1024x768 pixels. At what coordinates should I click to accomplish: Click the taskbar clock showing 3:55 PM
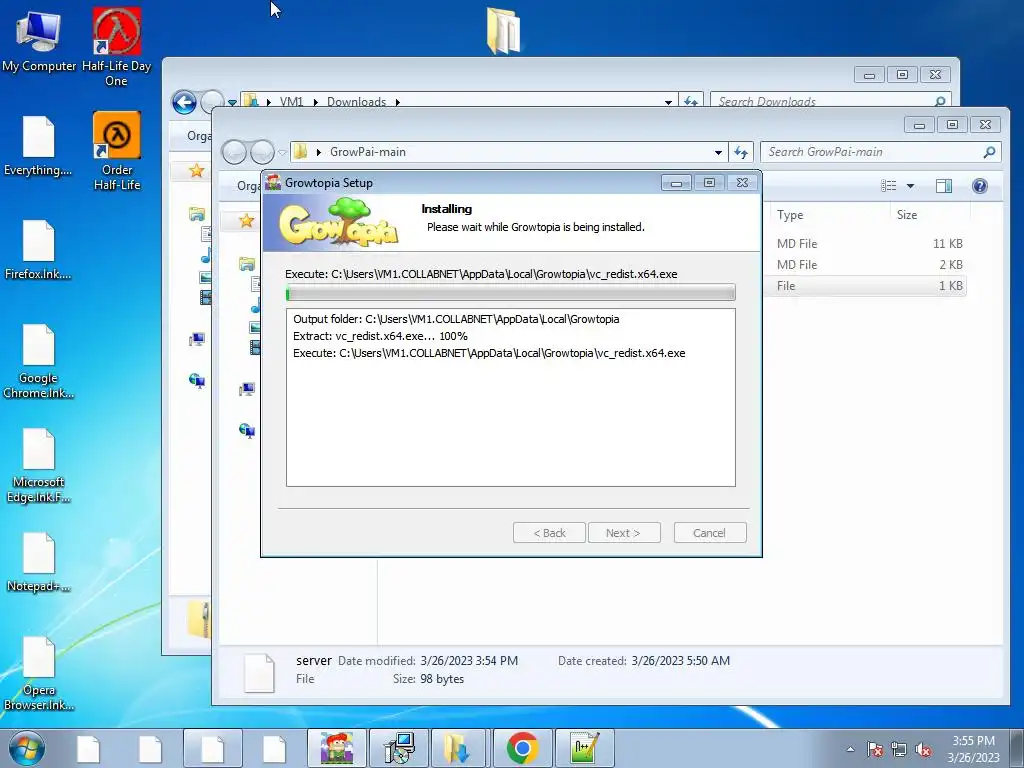coord(973,749)
